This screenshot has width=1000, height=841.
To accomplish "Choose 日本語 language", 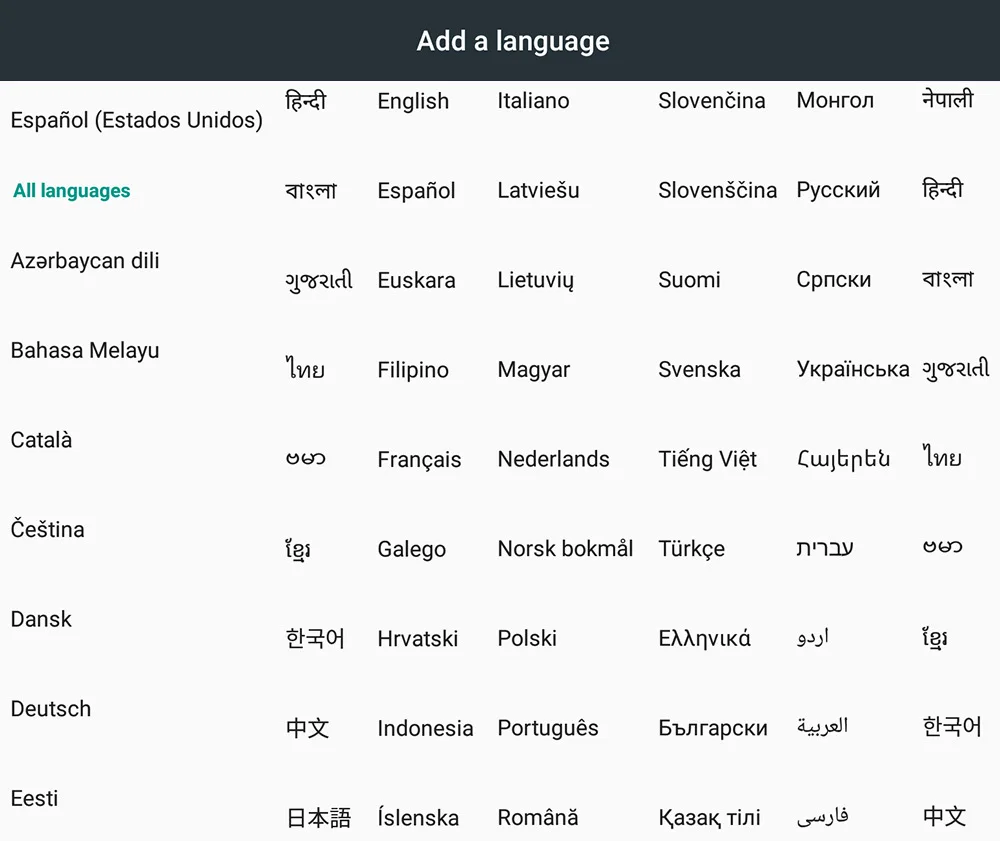I will pyautogui.click(x=318, y=817).
